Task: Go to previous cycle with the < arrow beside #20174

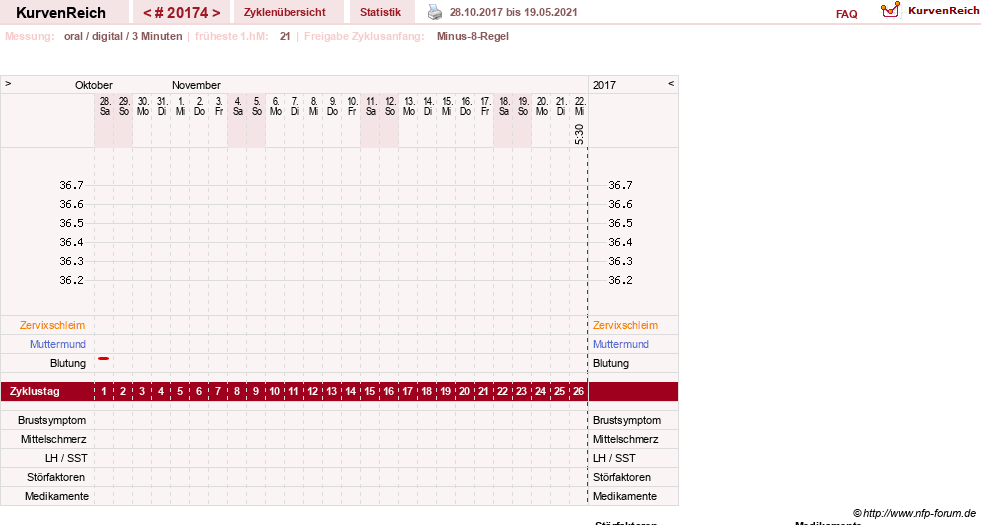Action: (147, 13)
